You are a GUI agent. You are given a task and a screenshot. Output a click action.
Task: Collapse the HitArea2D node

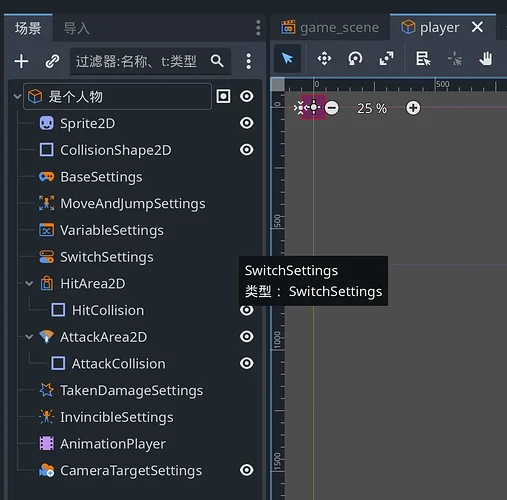pos(29,284)
